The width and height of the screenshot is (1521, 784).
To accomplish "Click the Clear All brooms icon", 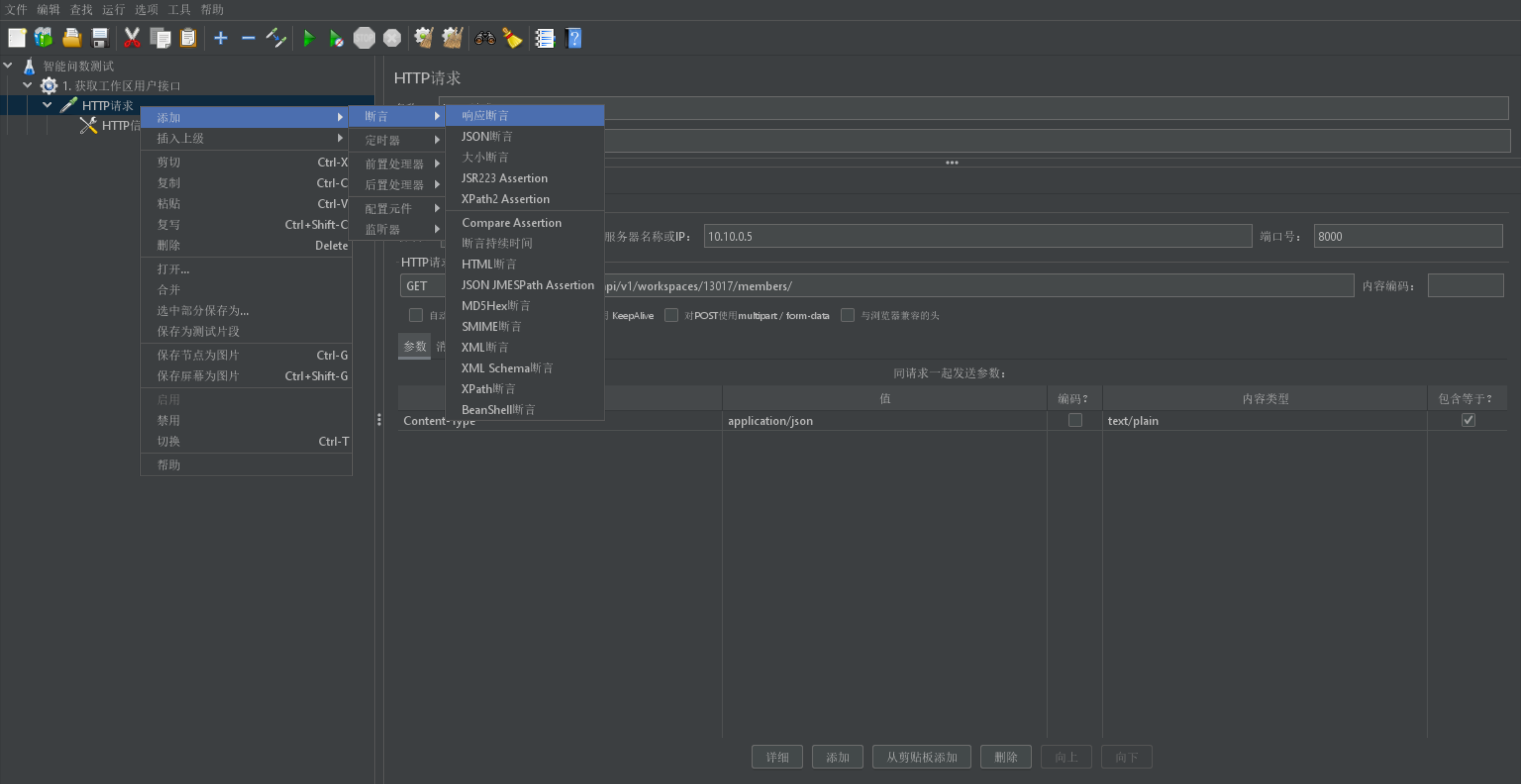I will click(x=452, y=38).
